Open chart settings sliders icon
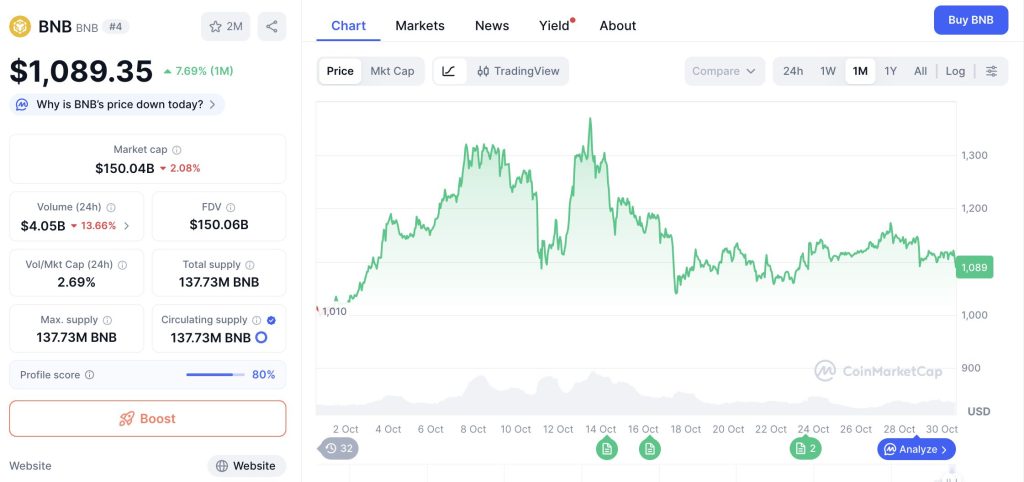Viewport: 1024px width, 482px height. pyautogui.click(x=991, y=71)
